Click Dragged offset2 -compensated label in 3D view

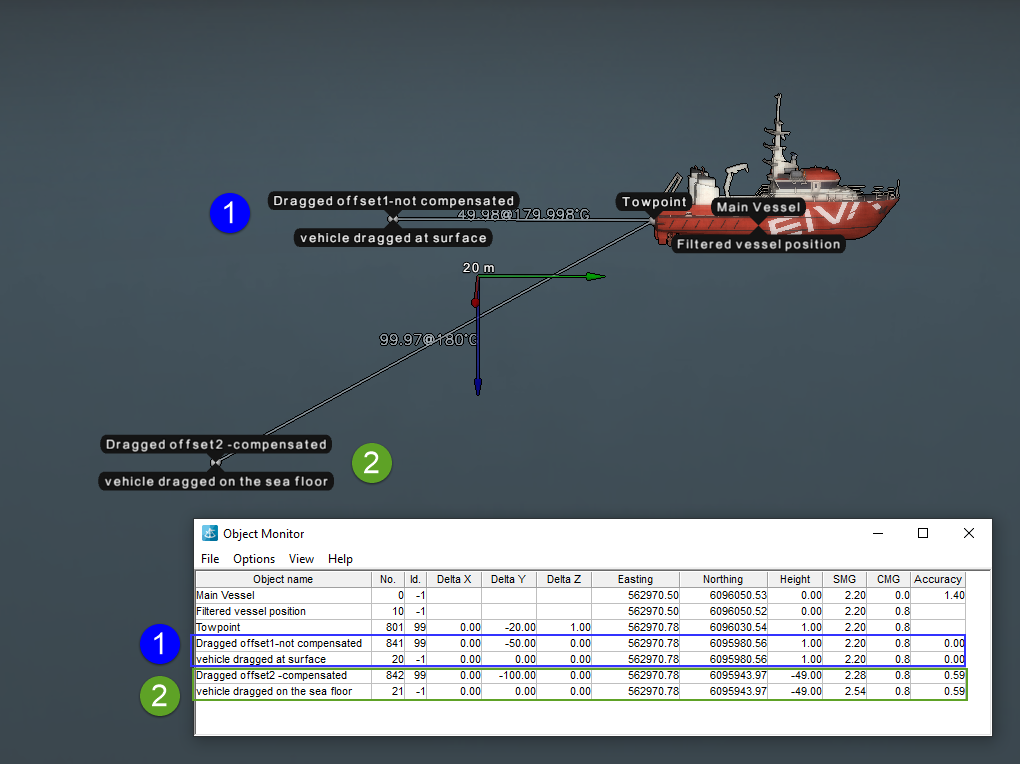[216, 444]
